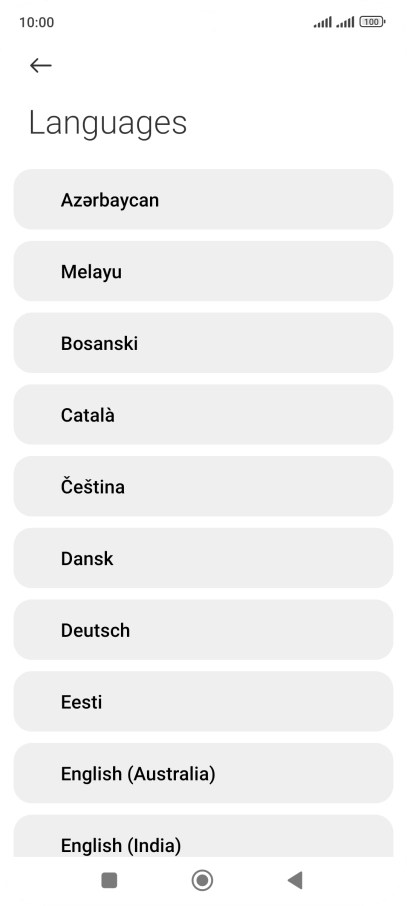Pick Català as the language
This screenshot has width=407, height=906.
coord(204,414)
